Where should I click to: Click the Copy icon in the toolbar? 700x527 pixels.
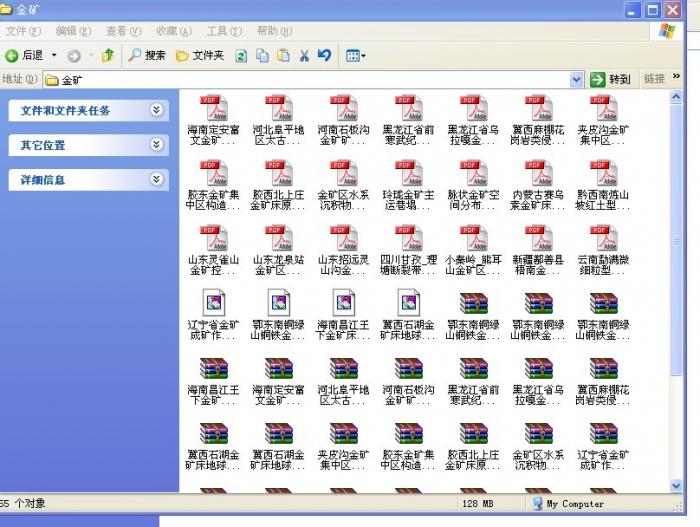262,55
